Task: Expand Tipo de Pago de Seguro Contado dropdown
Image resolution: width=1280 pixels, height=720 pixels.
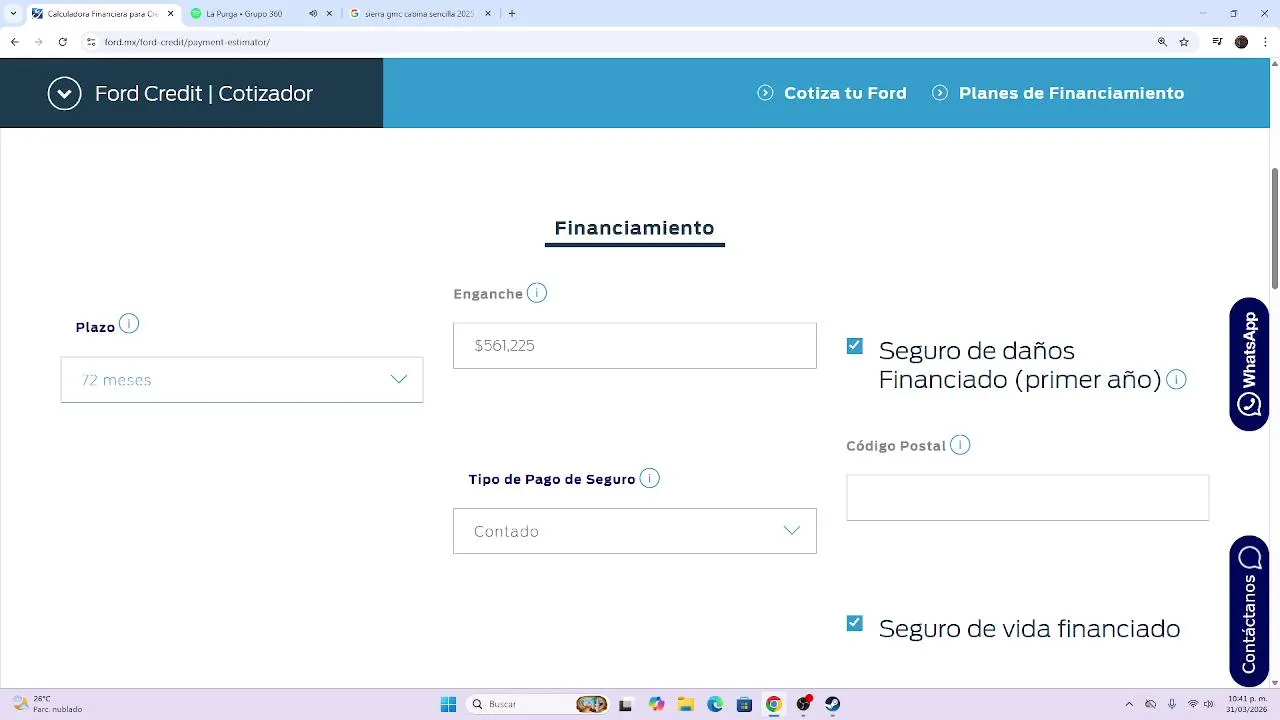Action: 635,531
